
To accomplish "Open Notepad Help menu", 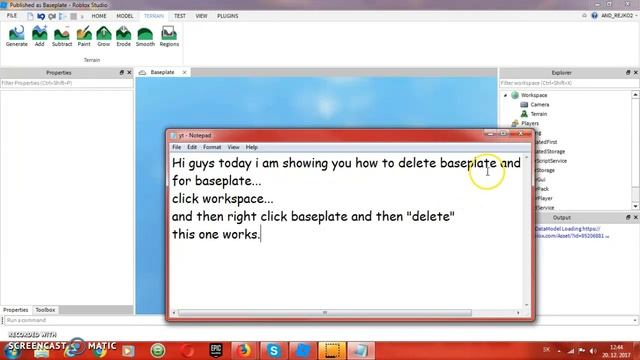I will tap(251, 147).
